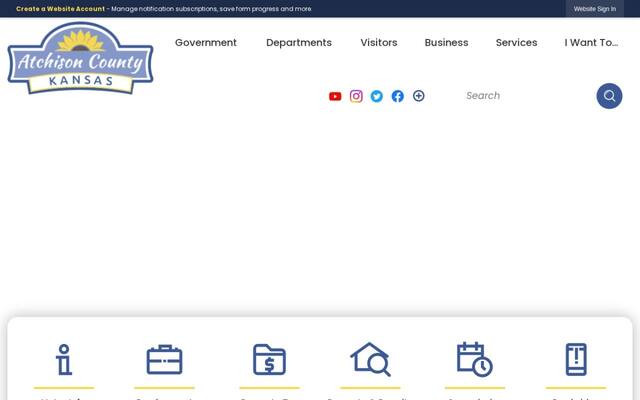Viewport: 640px width, 400px height.
Task: Focus the Search input field
Action: point(527,96)
